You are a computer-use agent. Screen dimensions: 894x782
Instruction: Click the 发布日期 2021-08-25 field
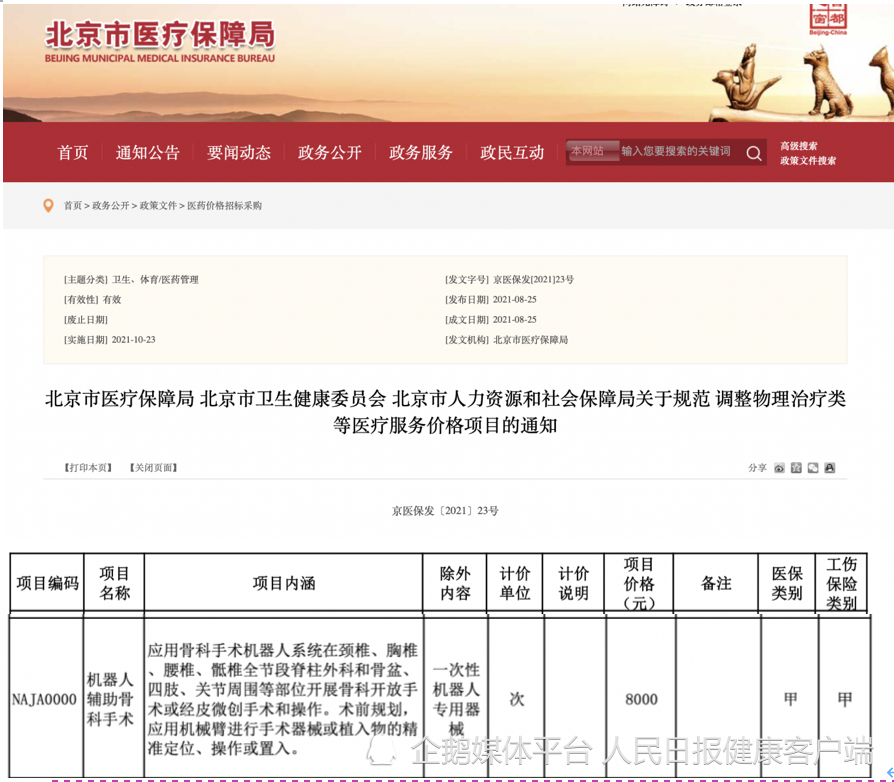(491, 300)
